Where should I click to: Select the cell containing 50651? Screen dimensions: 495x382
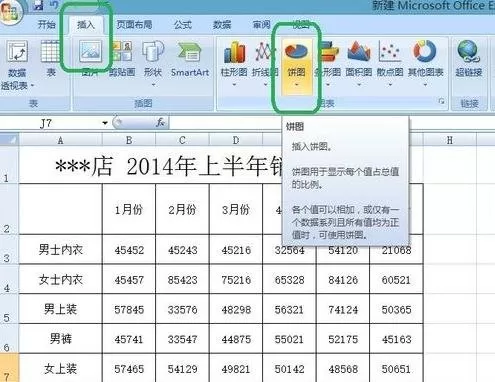396,369
